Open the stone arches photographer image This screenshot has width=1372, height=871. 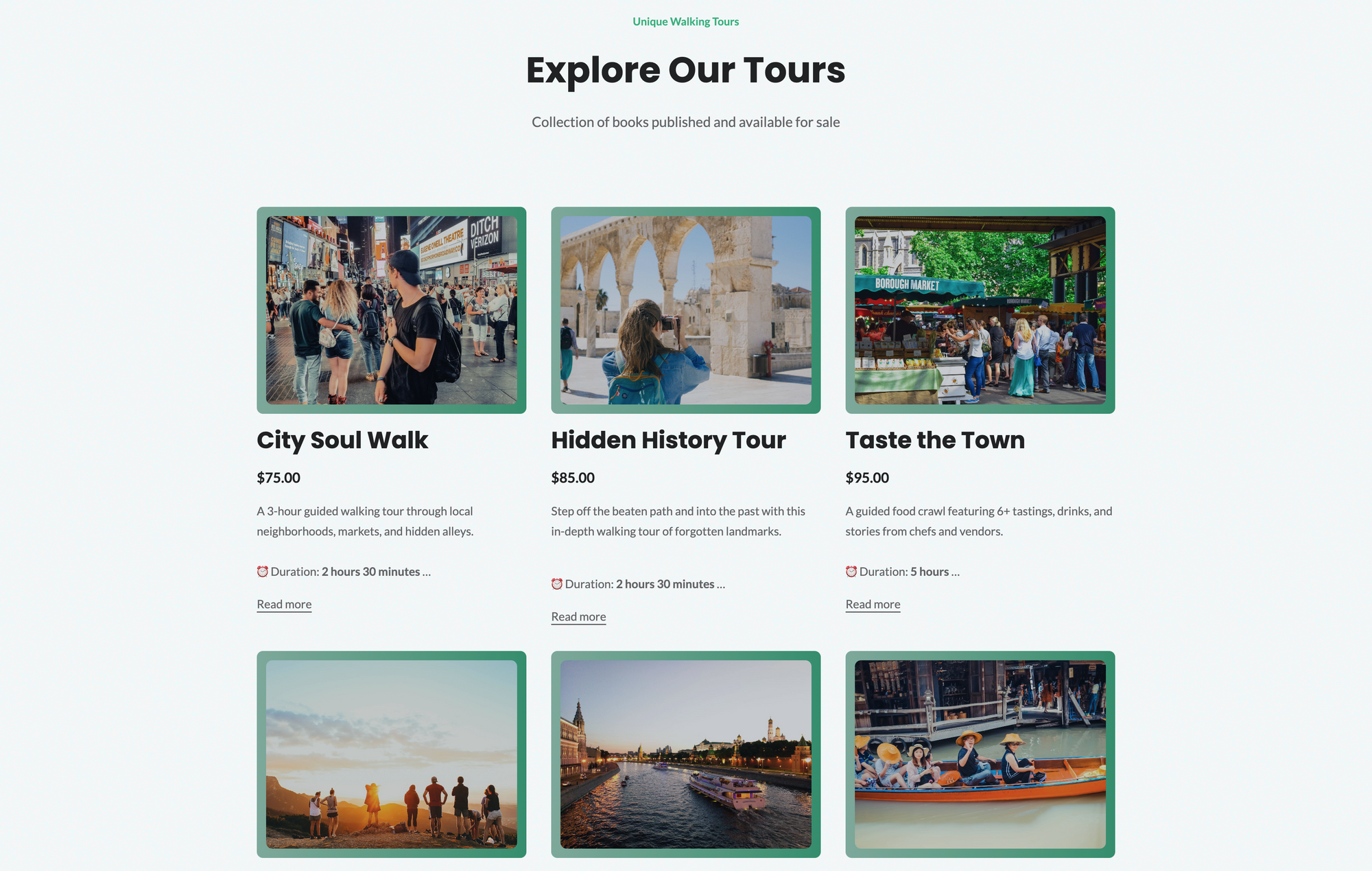685,310
